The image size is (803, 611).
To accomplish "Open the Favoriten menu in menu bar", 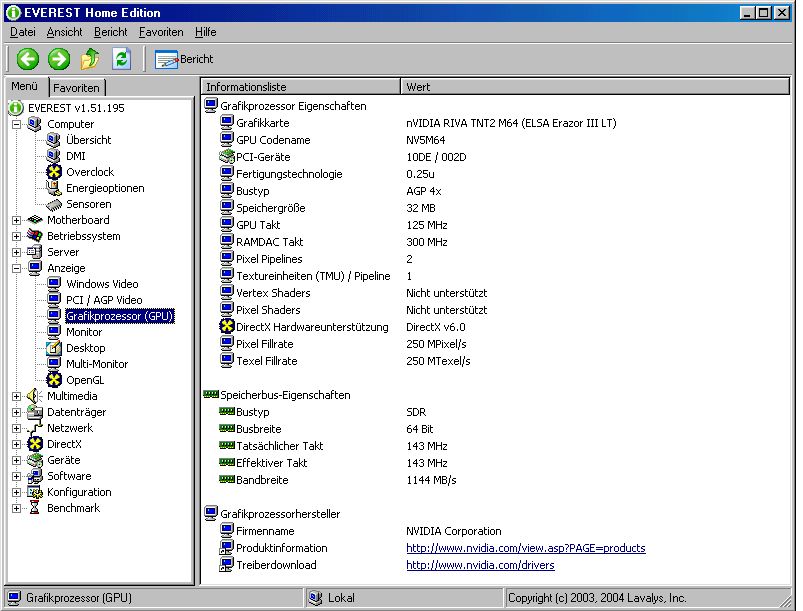I will pos(161,32).
